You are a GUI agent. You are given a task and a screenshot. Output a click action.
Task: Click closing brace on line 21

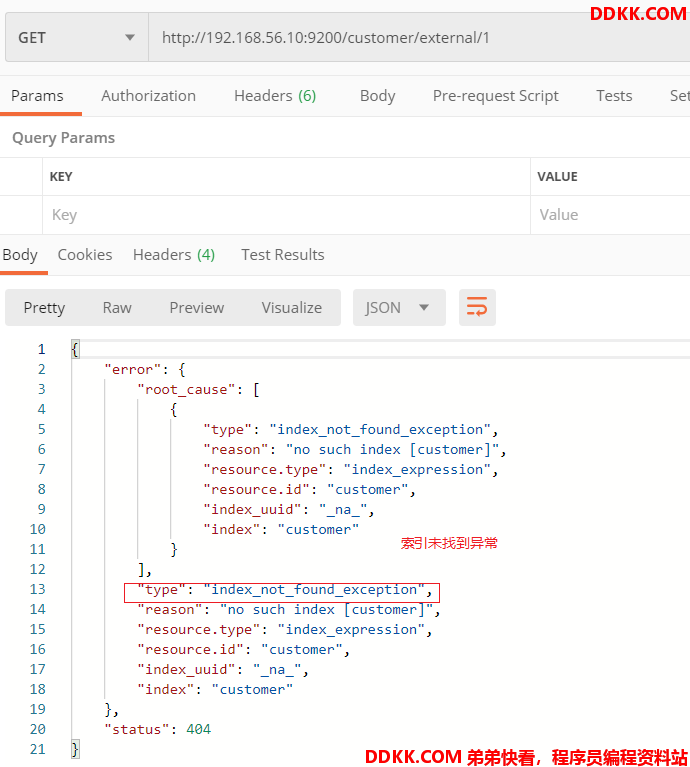[75, 750]
